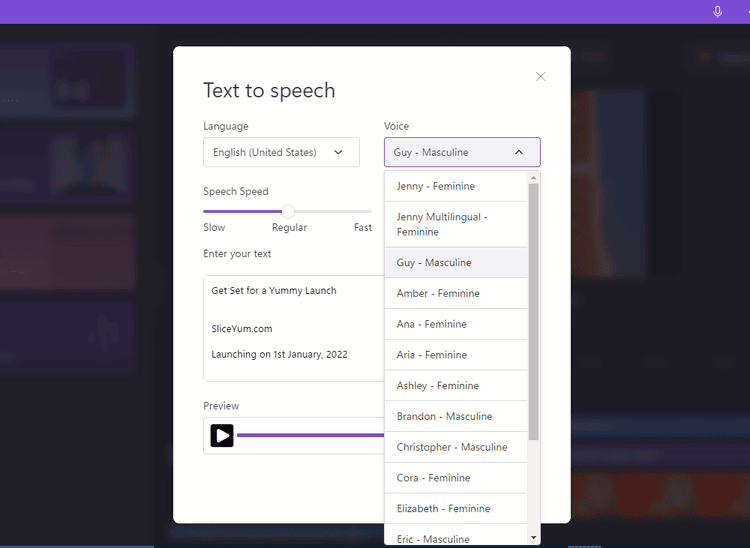750x548 pixels.
Task: Open the Language dropdown
Action: [x=281, y=152]
